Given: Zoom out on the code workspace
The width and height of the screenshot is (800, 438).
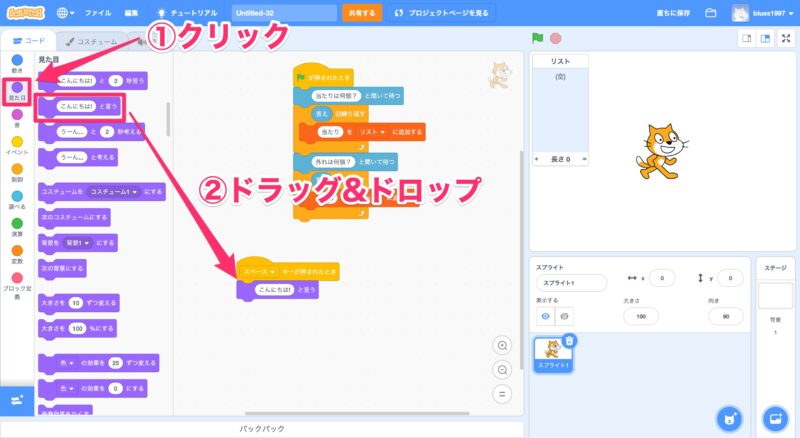Looking at the screenshot, I should tap(503, 369).
